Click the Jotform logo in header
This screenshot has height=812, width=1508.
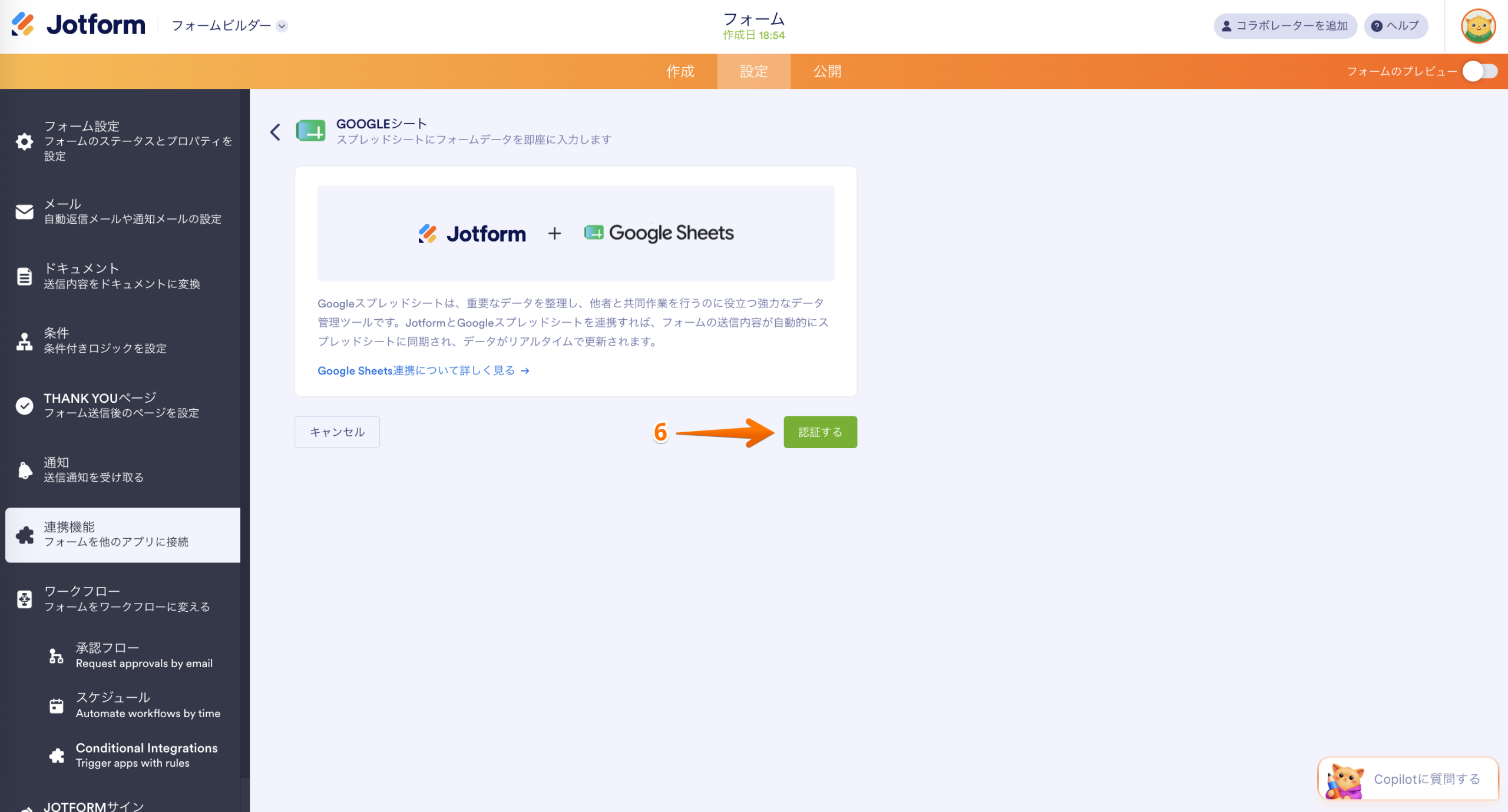pos(78,25)
